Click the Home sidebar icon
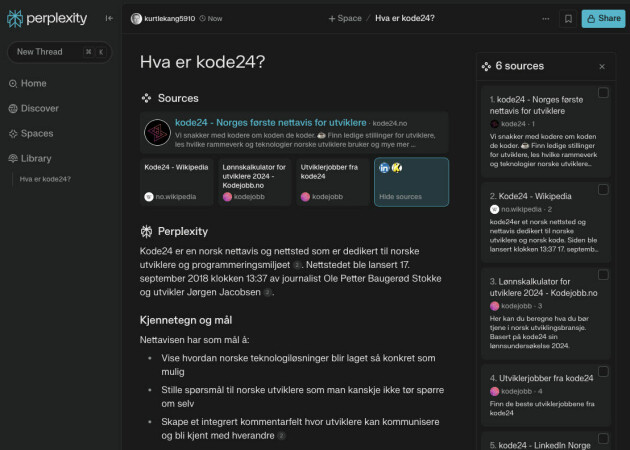 coord(13,84)
